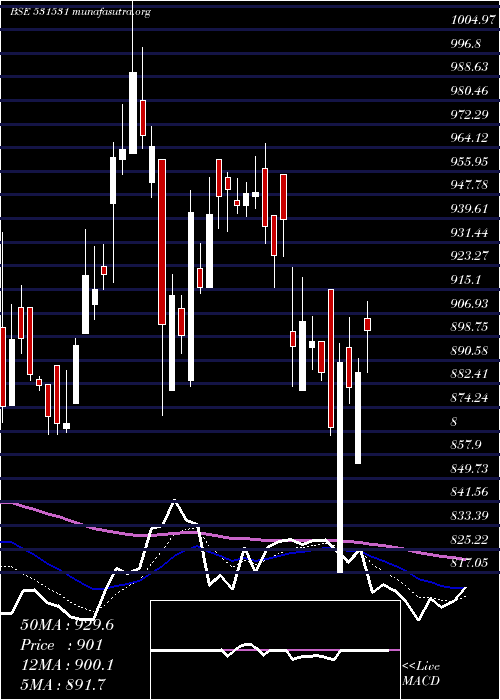Click the 849.73 price axis label
Image resolution: width=500 pixels, height=700 pixels.
[x=470, y=468]
